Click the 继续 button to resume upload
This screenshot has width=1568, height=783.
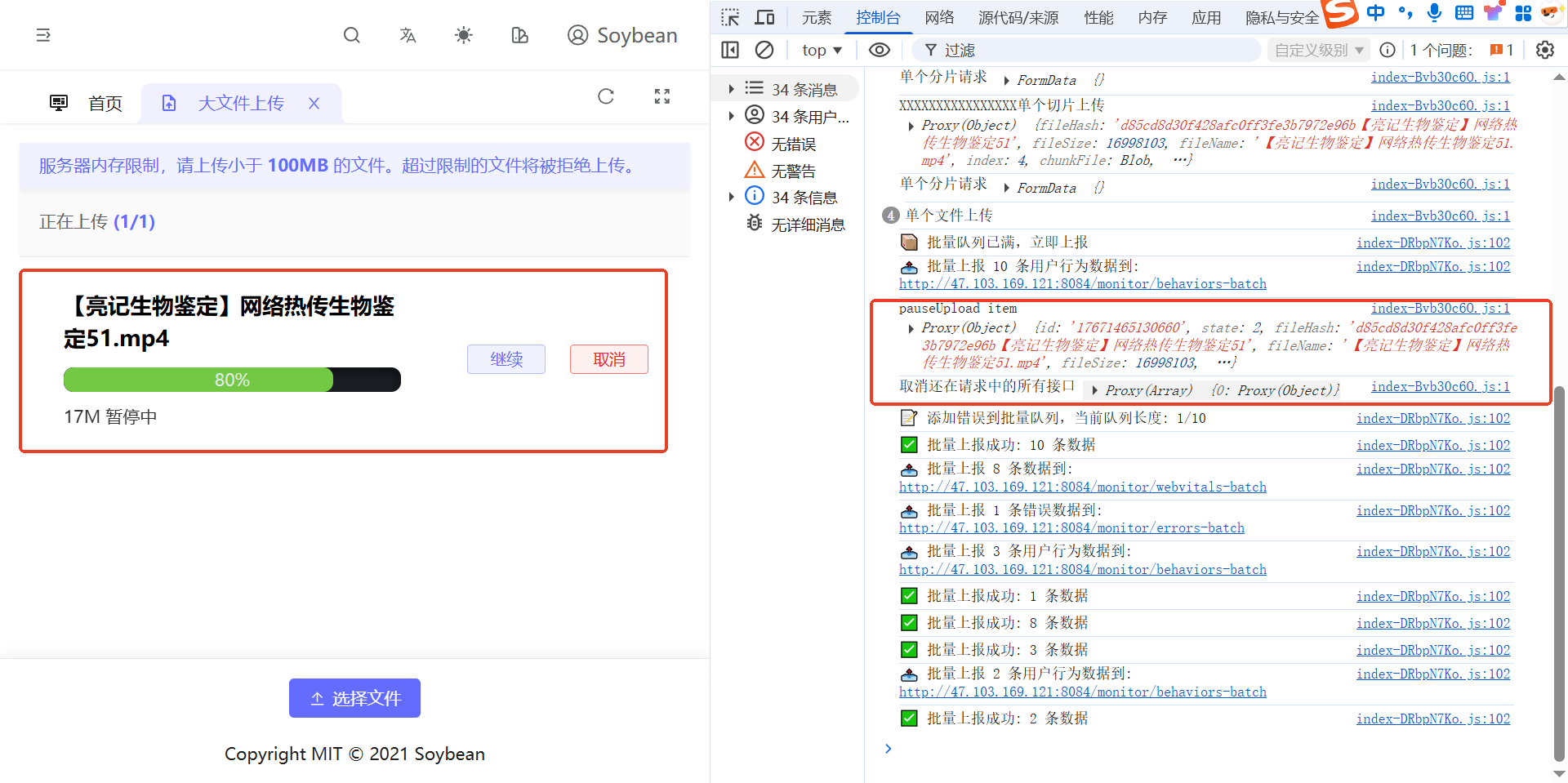click(x=506, y=359)
